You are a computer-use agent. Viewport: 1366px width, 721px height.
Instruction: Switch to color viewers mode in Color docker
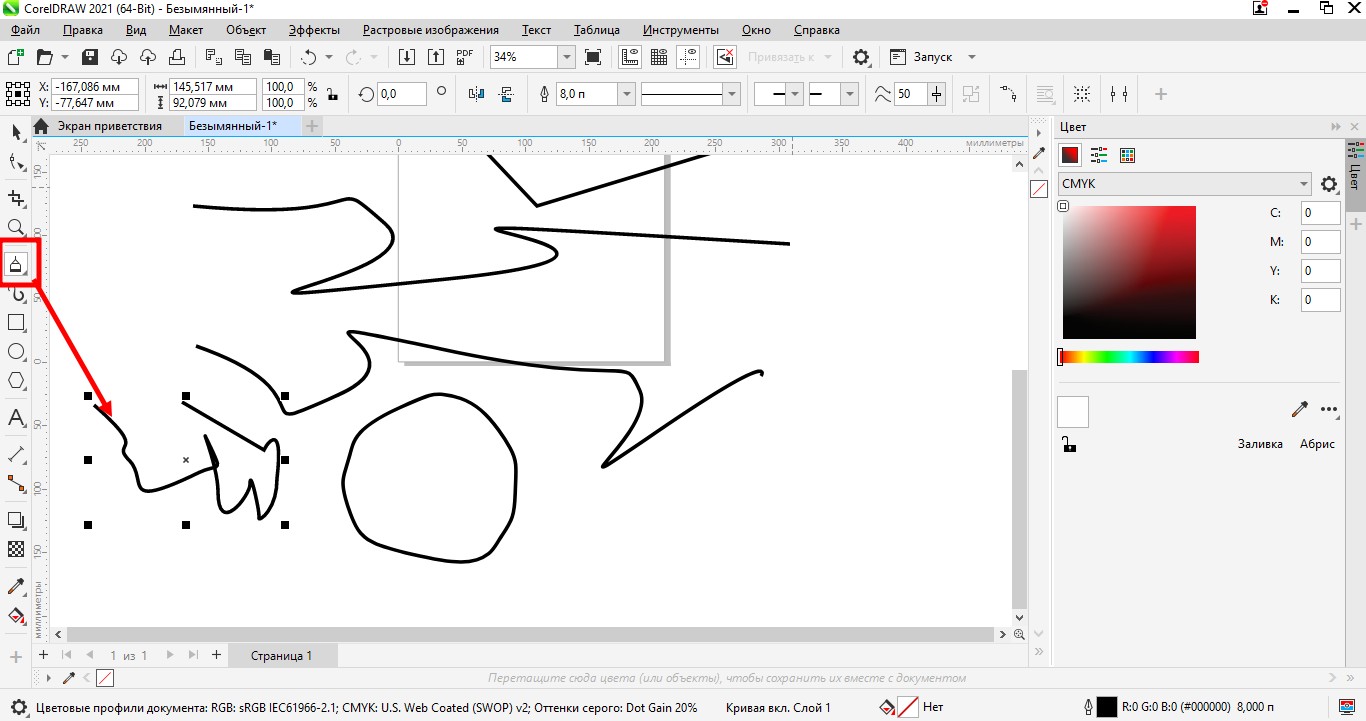click(x=1070, y=155)
